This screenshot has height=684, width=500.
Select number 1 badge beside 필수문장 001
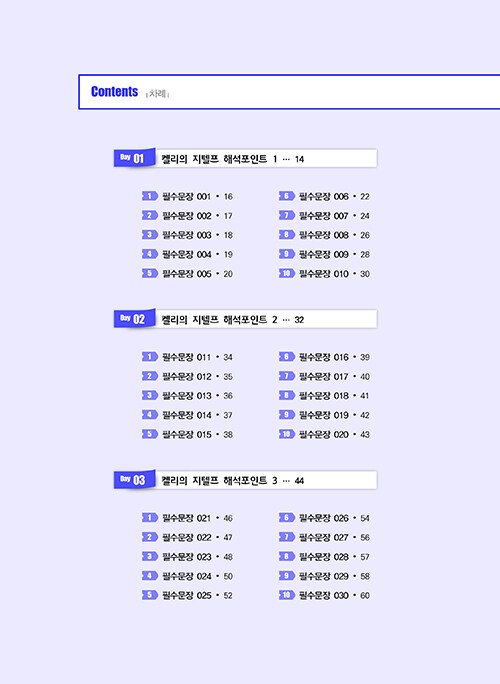[x=150, y=196]
